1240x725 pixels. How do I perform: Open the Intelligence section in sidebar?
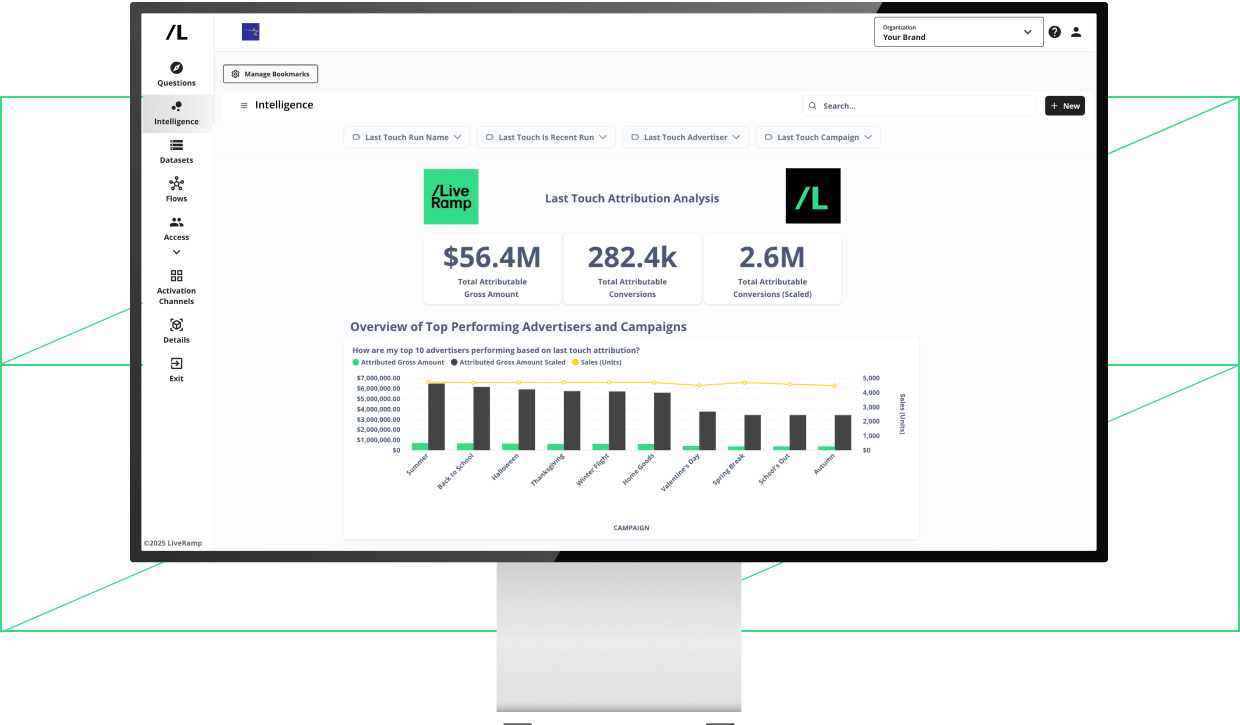pos(176,113)
